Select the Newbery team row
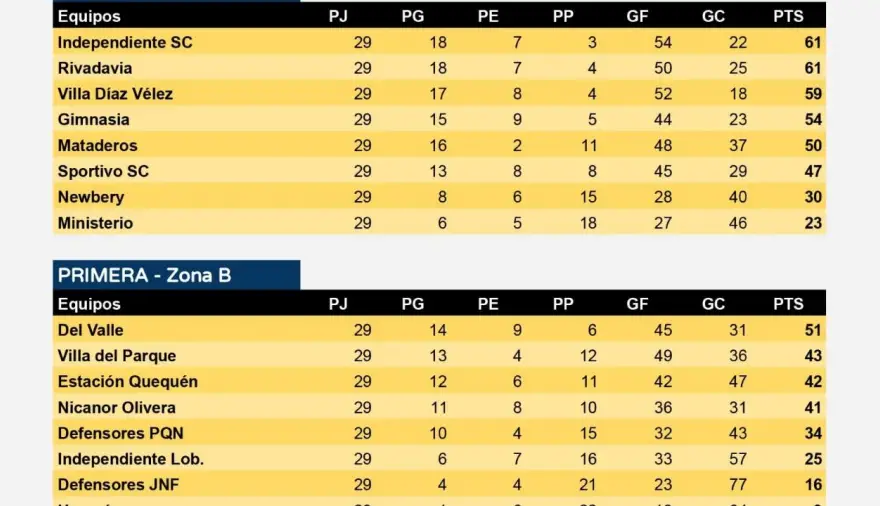This screenshot has height=506, width=880. click(x=439, y=197)
